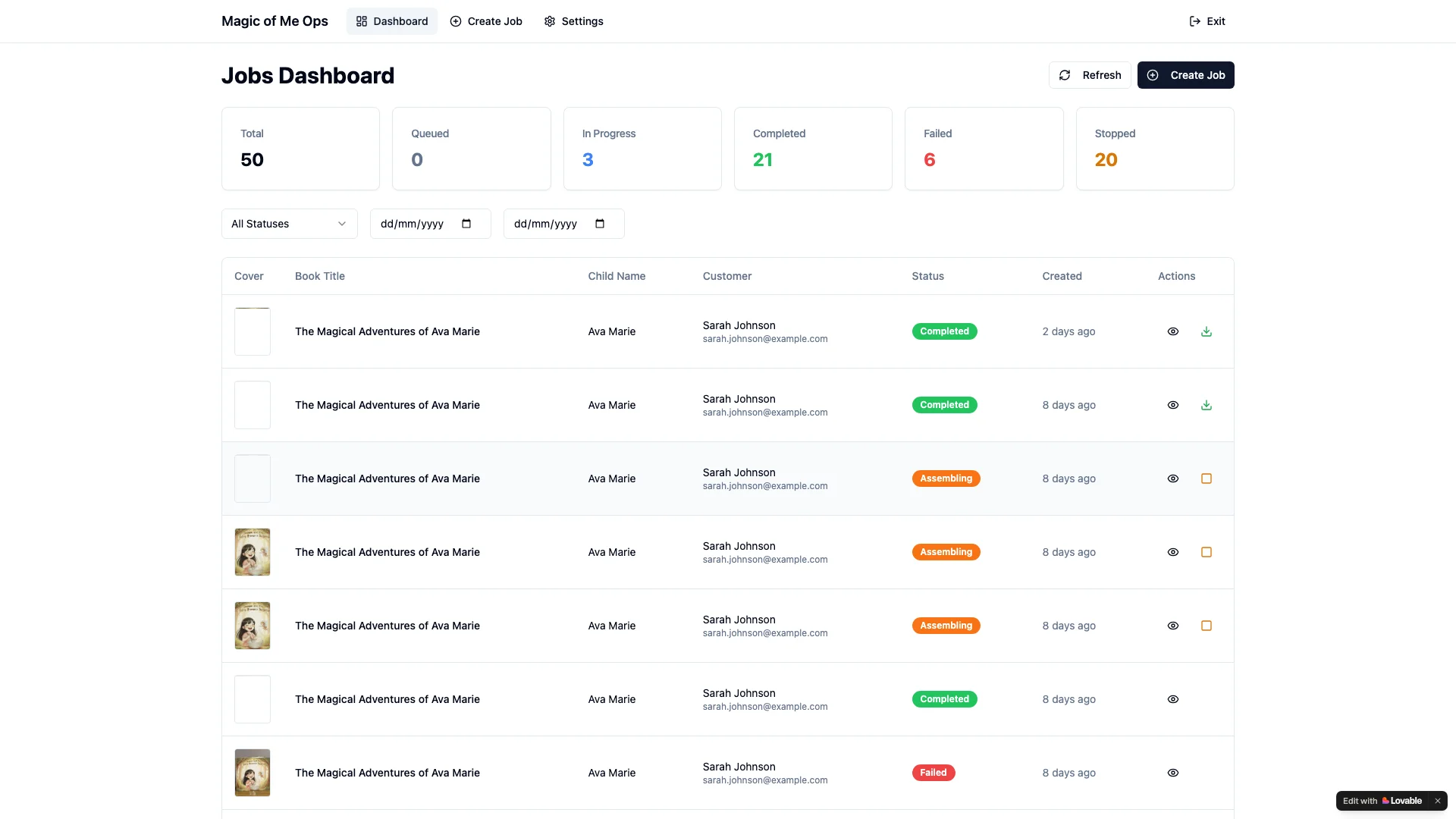Open the Failed job's cover thumbnail
Image resolution: width=1456 pixels, height=819 pixels.
pos(253,773)
